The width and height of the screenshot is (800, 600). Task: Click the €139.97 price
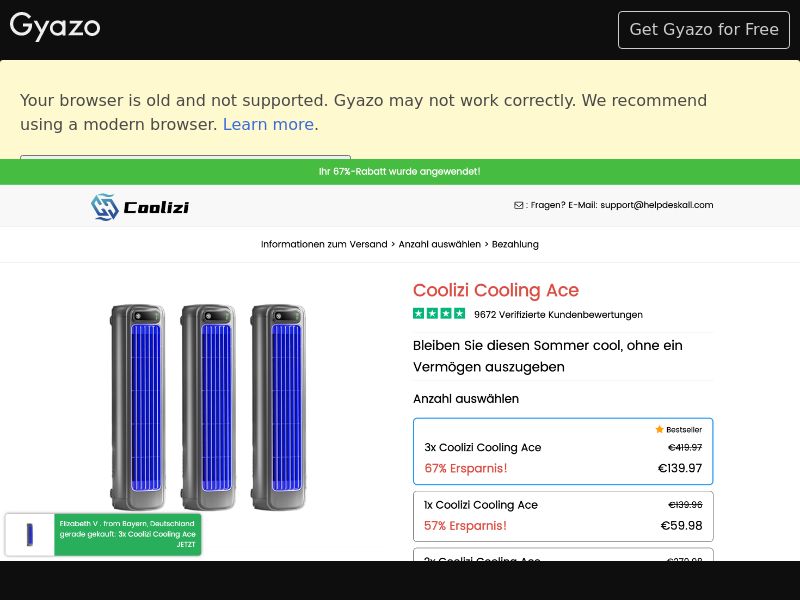click(x=680, y=468)
